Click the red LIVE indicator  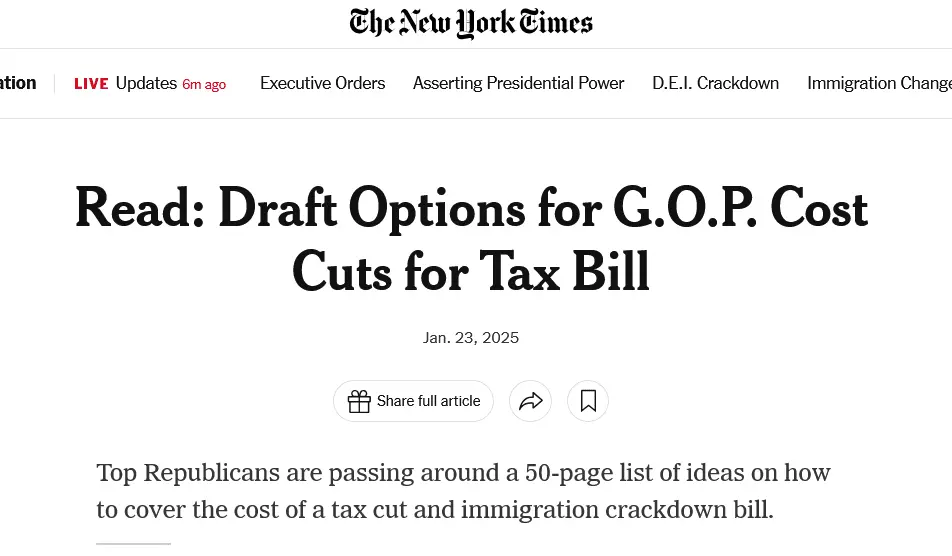(x=91, y=84)
